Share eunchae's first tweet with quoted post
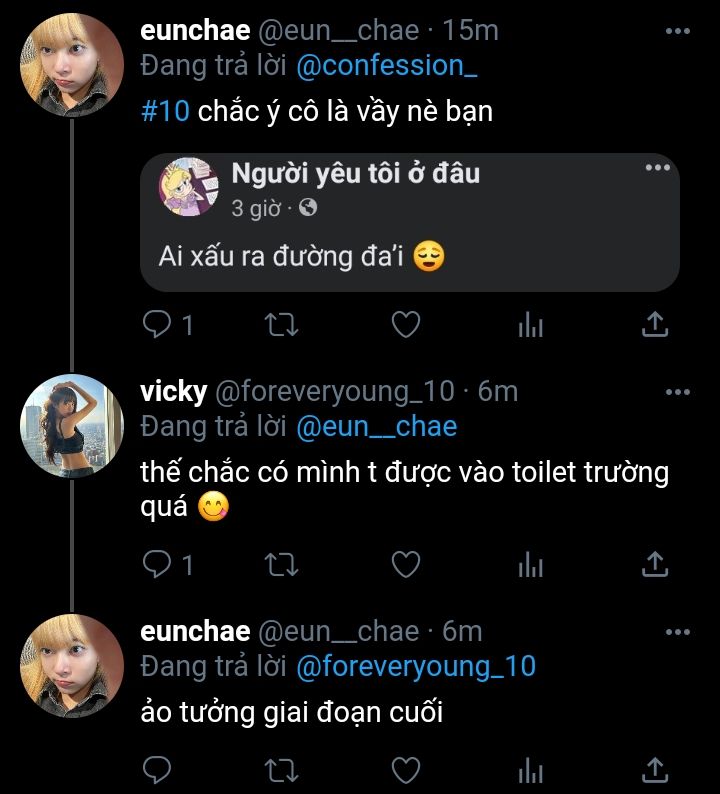Viewport: 720px width, 794px height. [x=653, y=324]
